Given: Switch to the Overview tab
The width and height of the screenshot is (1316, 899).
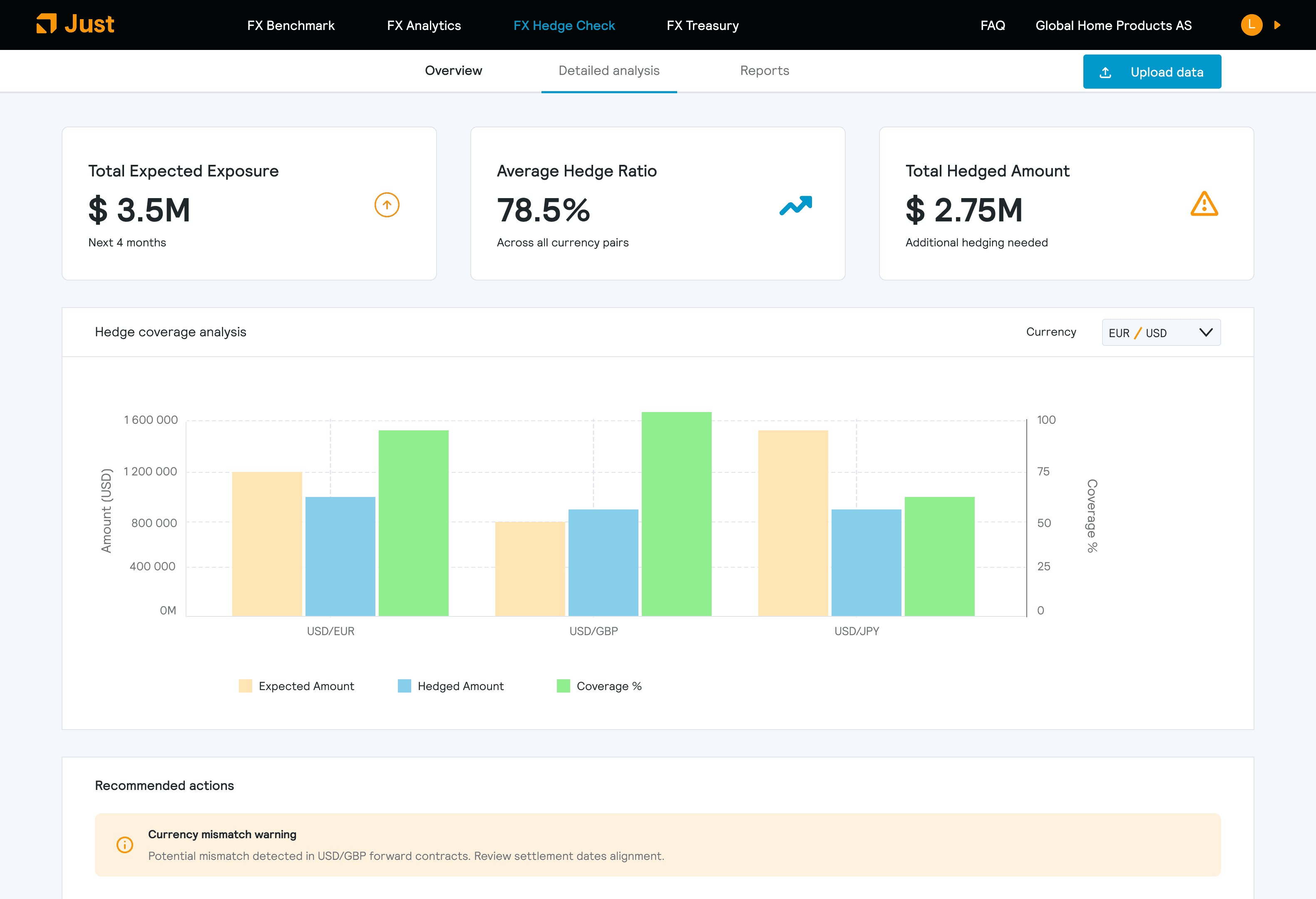Looking at the screenshot, I should pyautogui.click(x=454, y=71).
